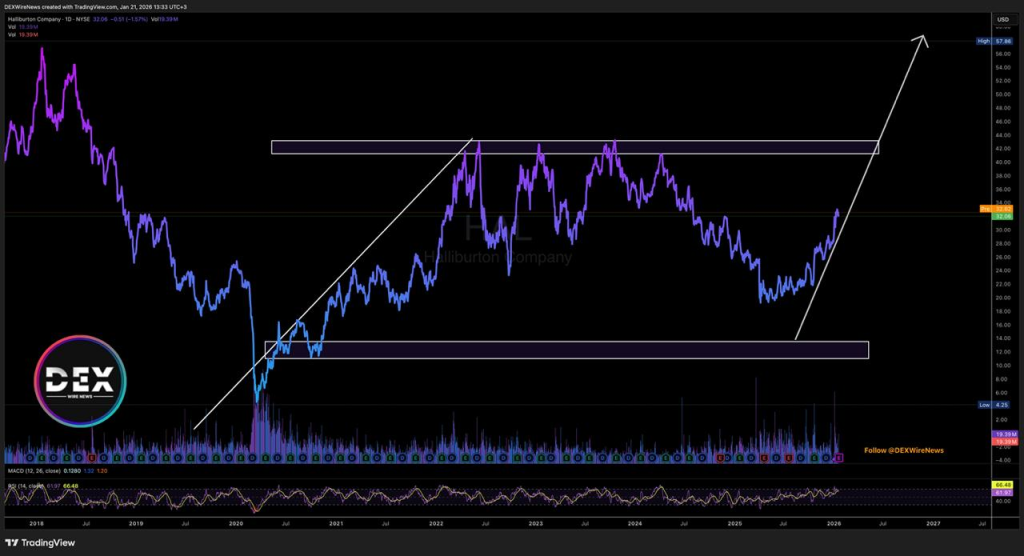Click the Follow @DEXWireNews text
1024x556 pixels.
click(904, 450)
